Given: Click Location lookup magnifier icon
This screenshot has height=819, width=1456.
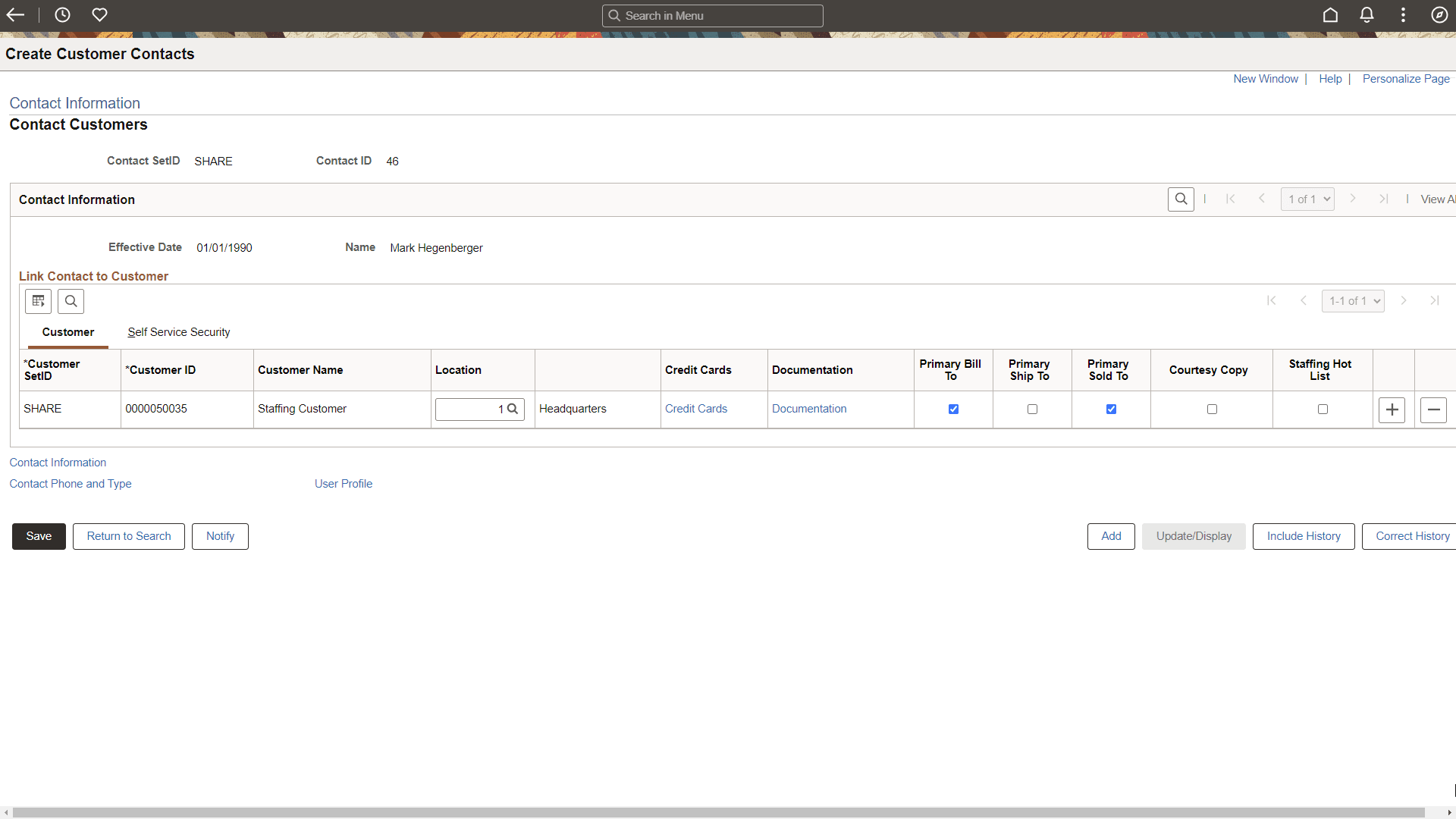Looking at the screenshot, I should pyautogui.click(x=513, y=409).
